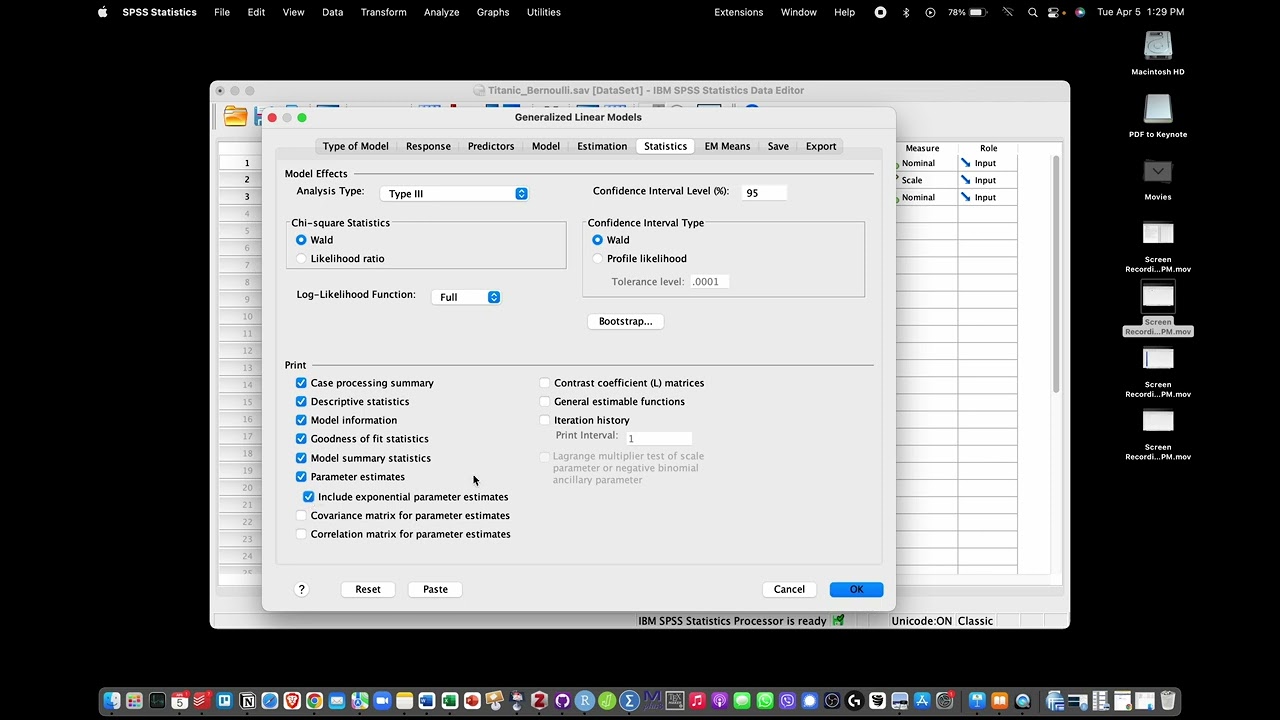
Task: Toggle the Model information checkbox
Action: point(301,420)
